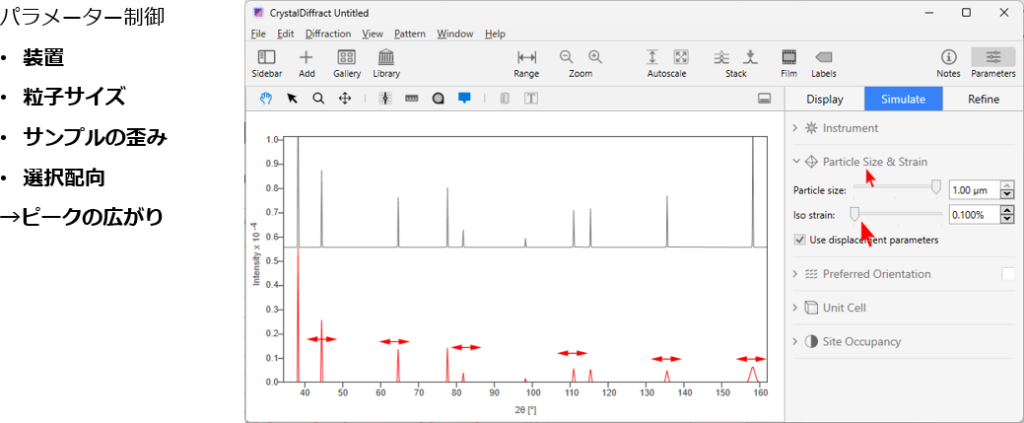Viewport: 1024px width, 423px height.
Task: Switch to the Refine tab
Action: (984, 99)
